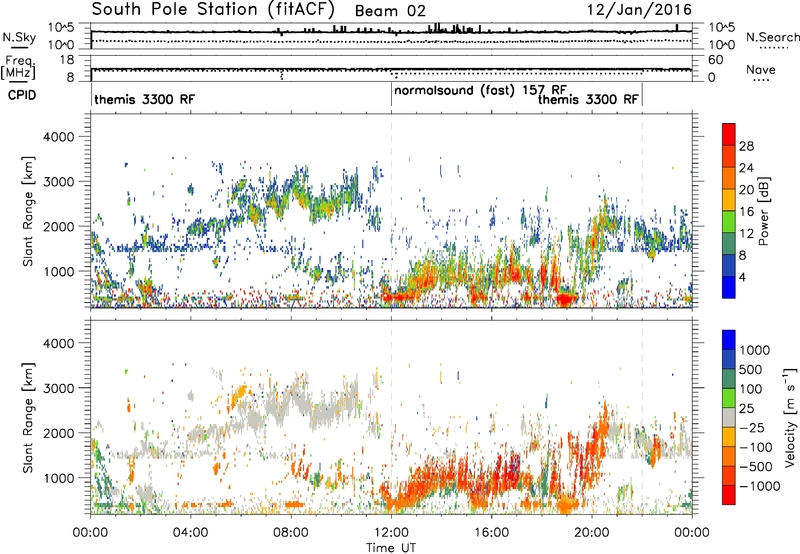Click the '18' tick of frequency panel

tap(67, 60)
